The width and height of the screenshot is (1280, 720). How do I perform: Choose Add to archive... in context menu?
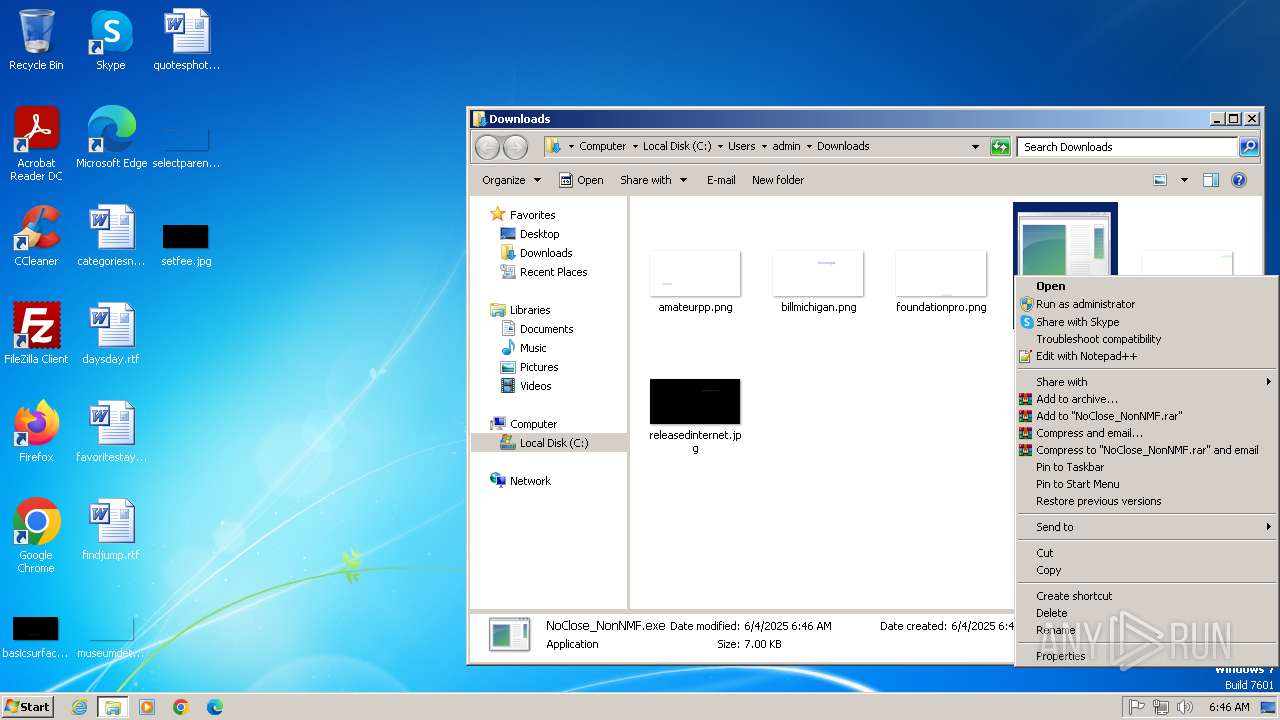[x=1146, y=399]
